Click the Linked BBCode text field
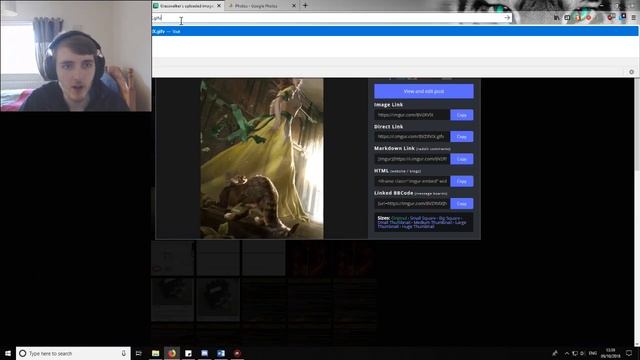Image resolution: width=640 pixels, height=360 pixels. 412,203
